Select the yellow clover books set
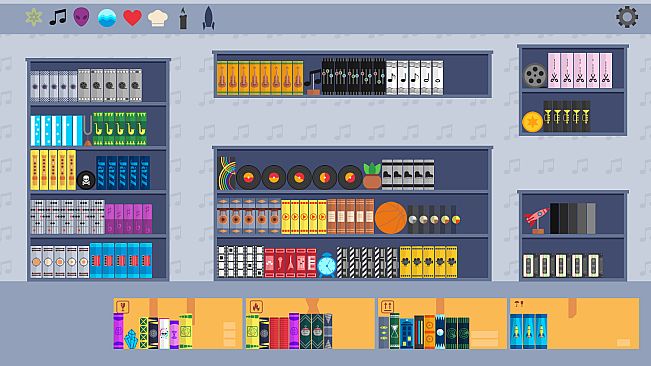The width and height of the screenshot is (651, 366). coord(428,262)
